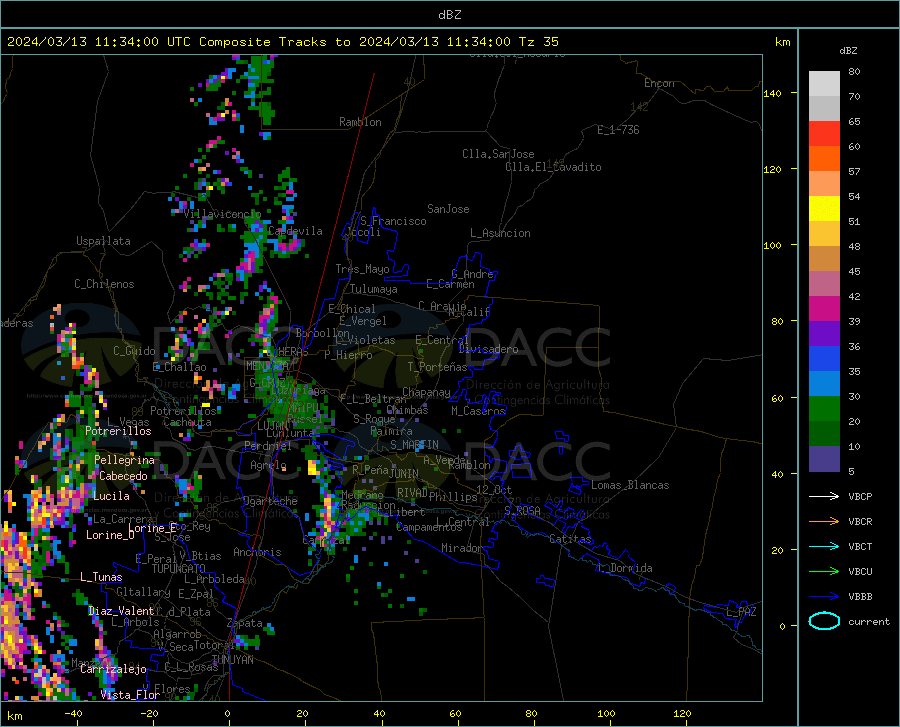
Task: Select the light grey 70-80 dBZ swatch
Action: click(824, 84)
